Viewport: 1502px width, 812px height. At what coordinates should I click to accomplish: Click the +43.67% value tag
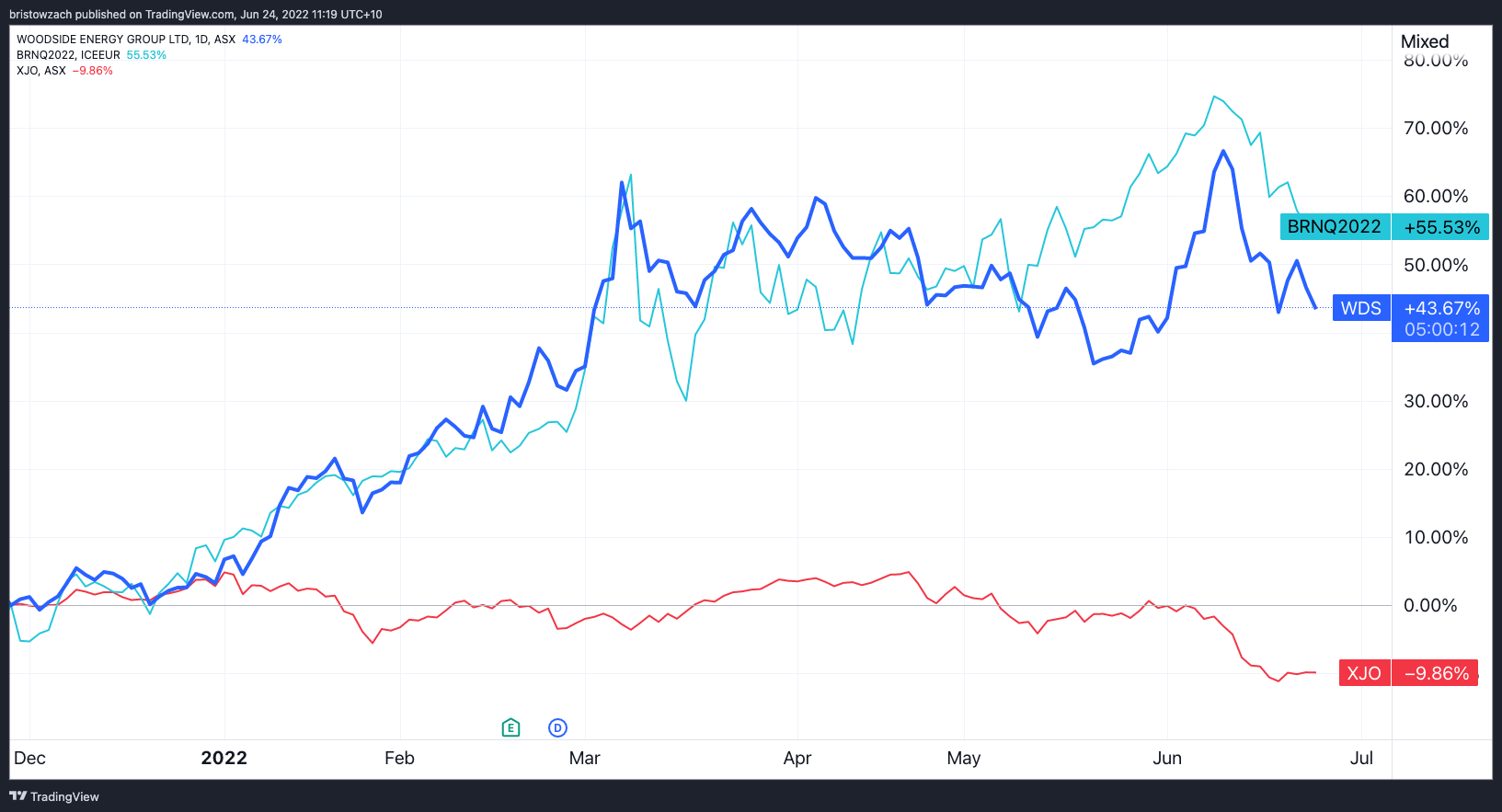(1441, 308)
